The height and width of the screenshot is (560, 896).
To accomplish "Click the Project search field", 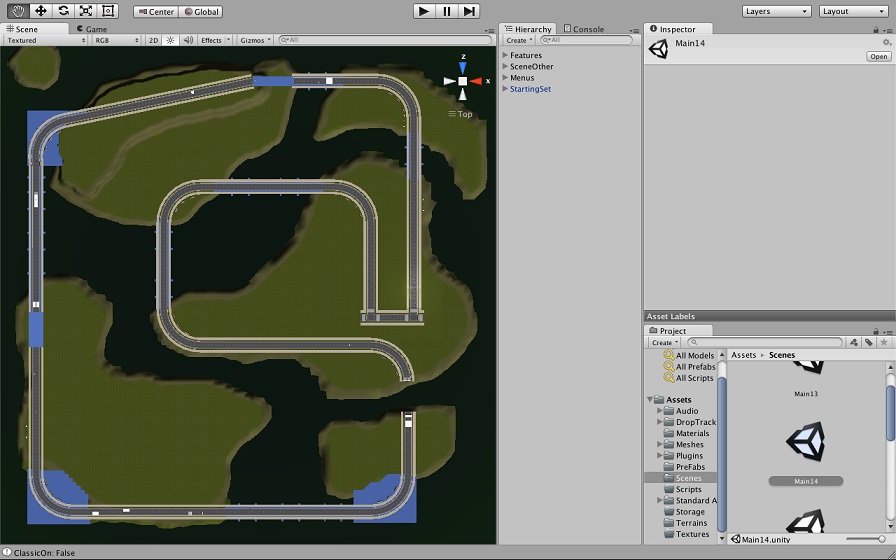I will (765, 342).
